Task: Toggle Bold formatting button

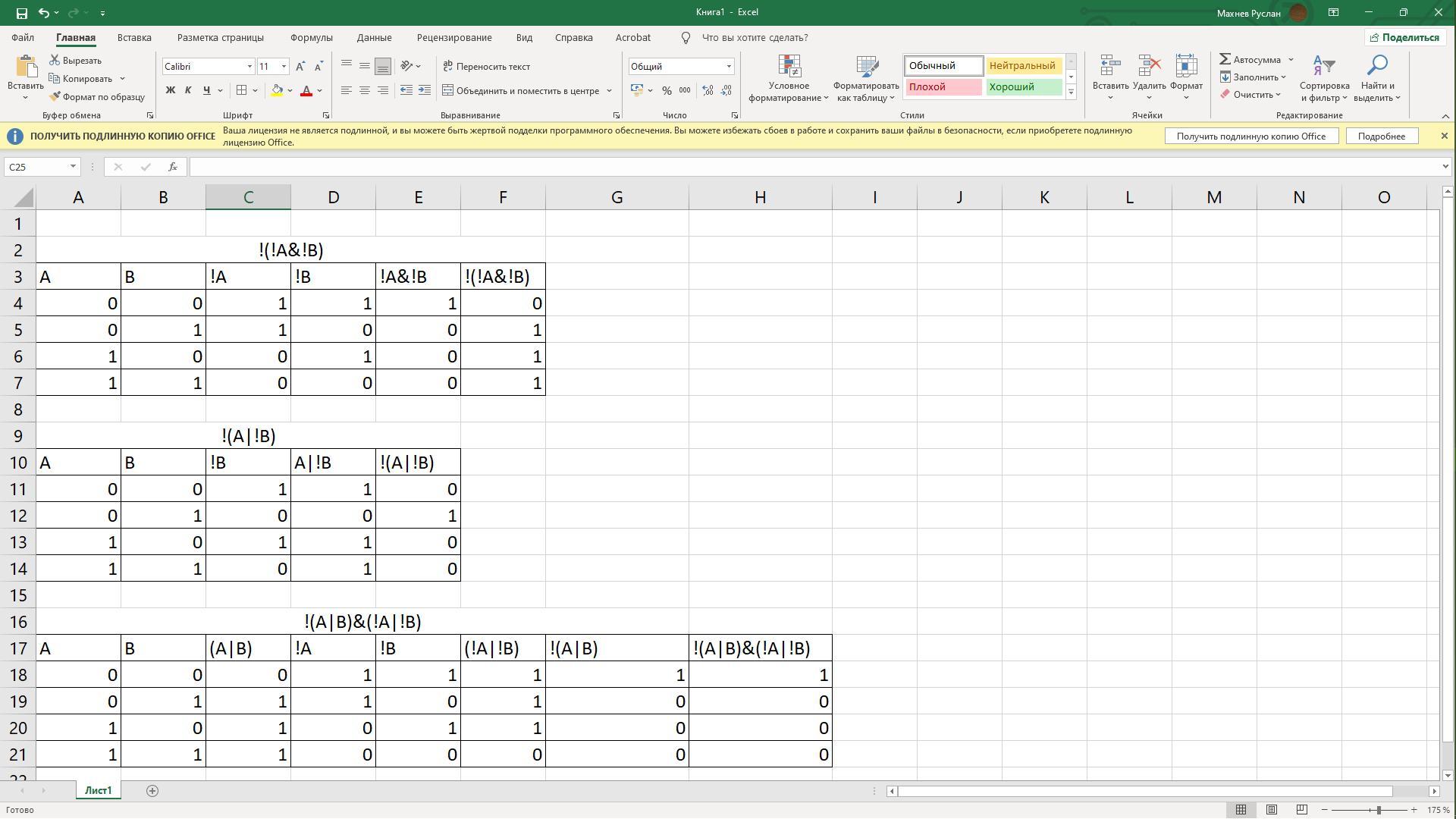Action: click(171, 90)
